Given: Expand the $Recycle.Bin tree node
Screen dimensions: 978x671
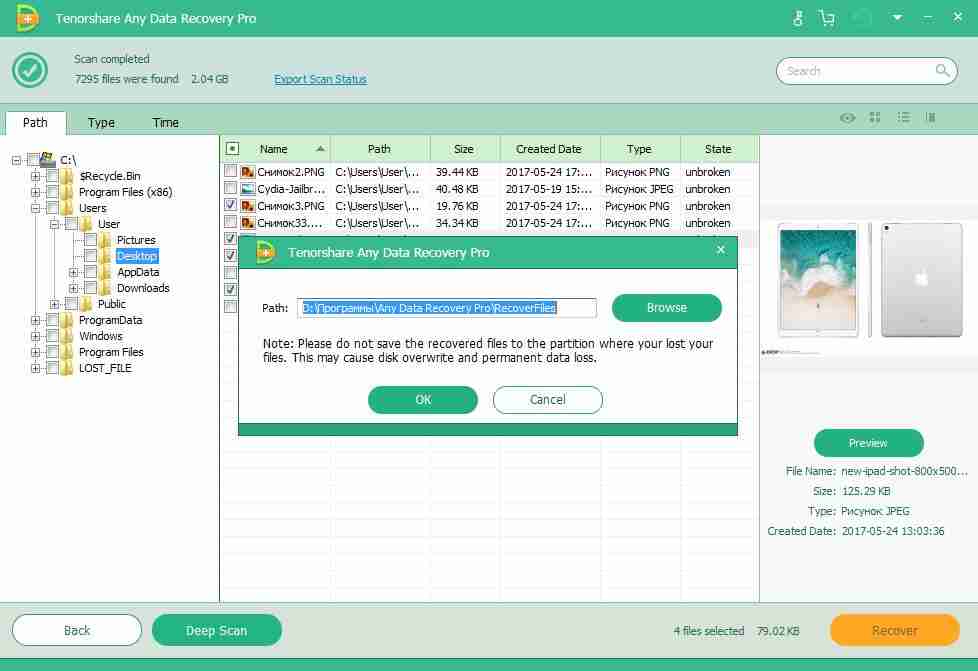Looking at the screenshot, I should click(x=36, y=176).
